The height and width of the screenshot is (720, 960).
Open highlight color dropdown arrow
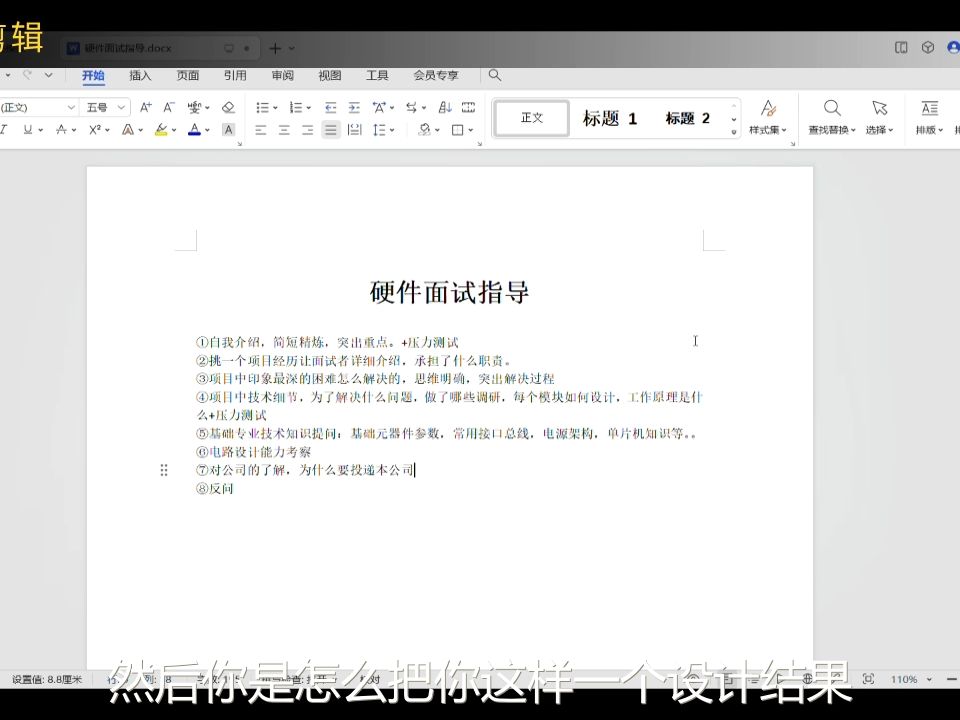[174, 130]
